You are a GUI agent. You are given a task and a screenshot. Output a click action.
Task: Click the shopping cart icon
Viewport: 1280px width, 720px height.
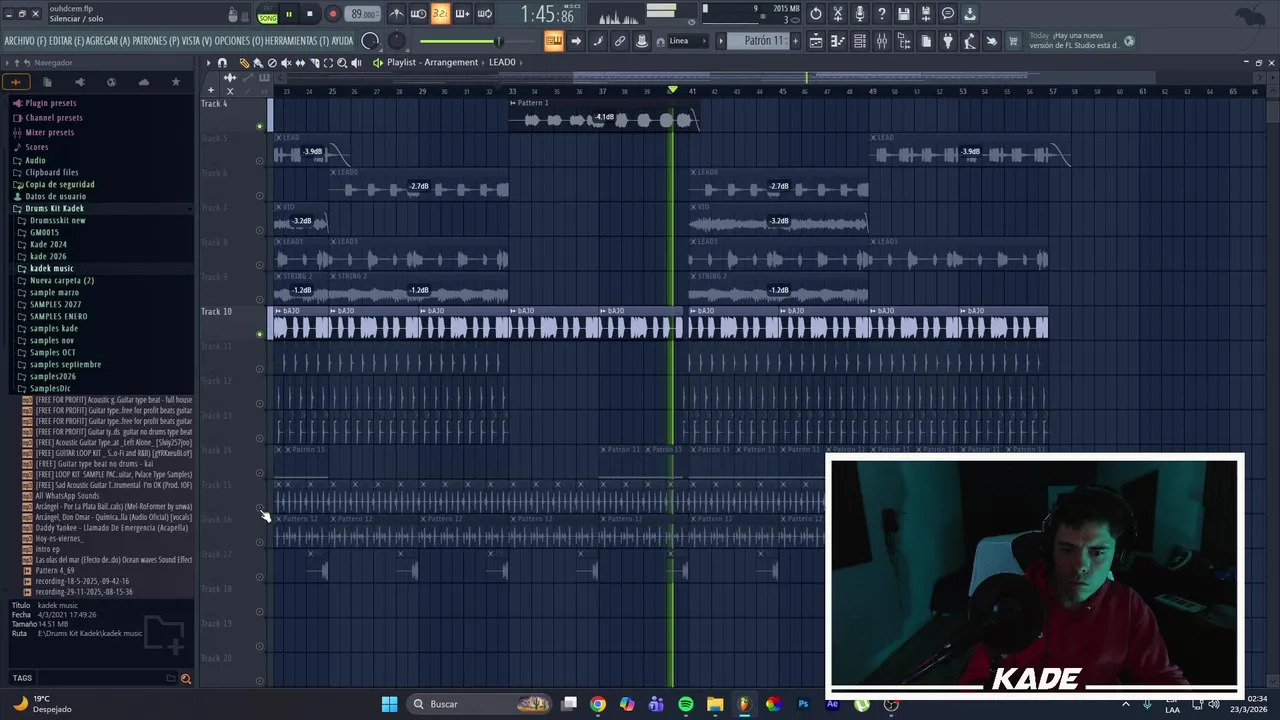(1013, 41)
